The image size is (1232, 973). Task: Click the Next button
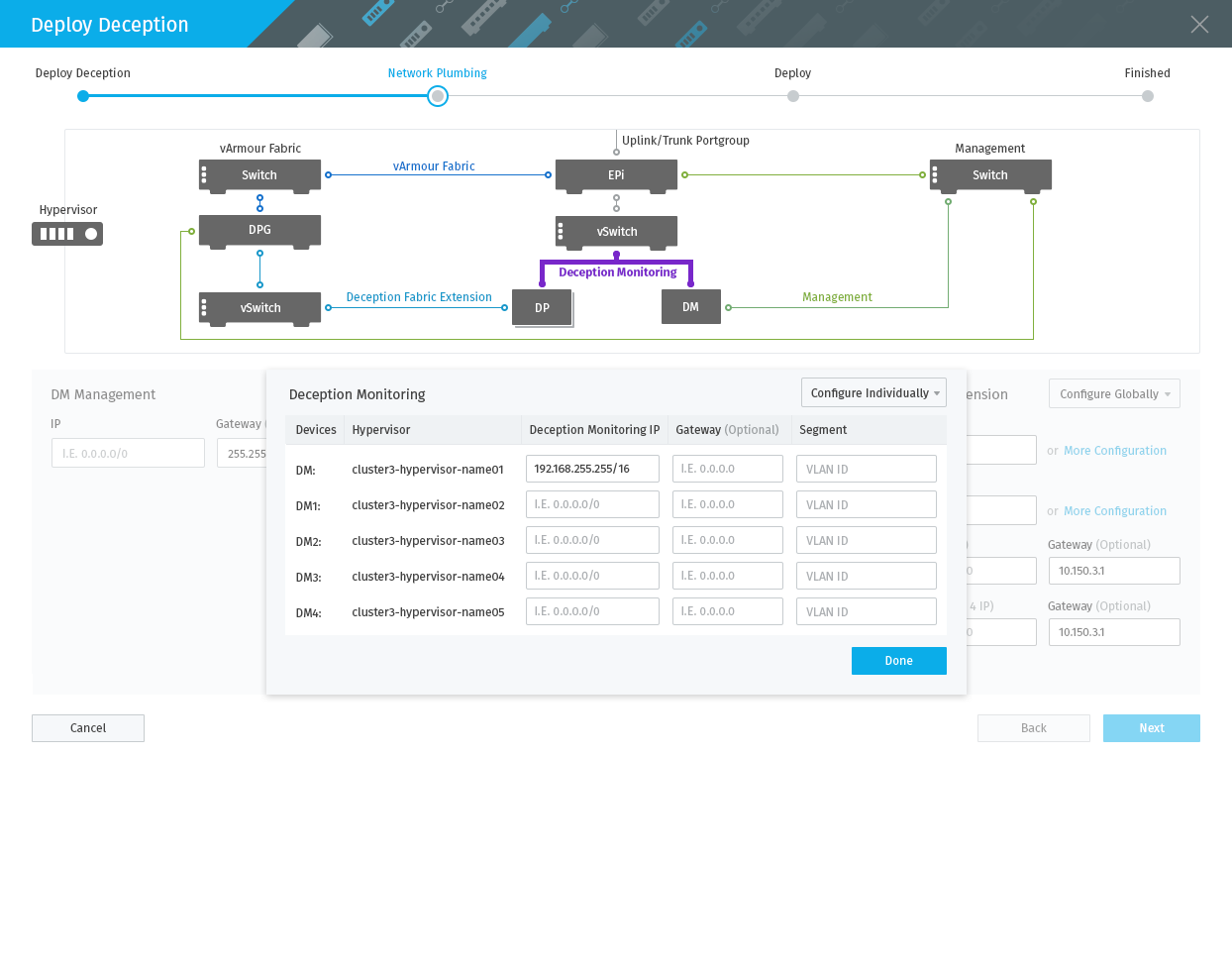tap(1152, 728)
